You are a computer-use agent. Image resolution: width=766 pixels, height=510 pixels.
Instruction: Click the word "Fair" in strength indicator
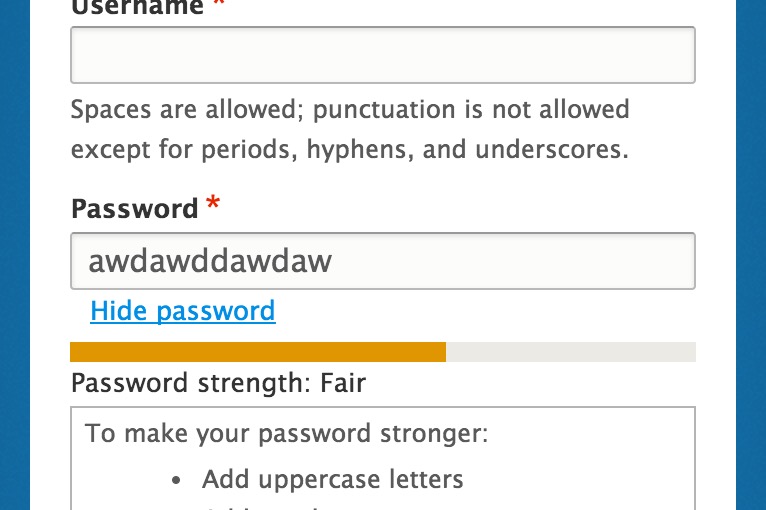click(x=343, y=383)
